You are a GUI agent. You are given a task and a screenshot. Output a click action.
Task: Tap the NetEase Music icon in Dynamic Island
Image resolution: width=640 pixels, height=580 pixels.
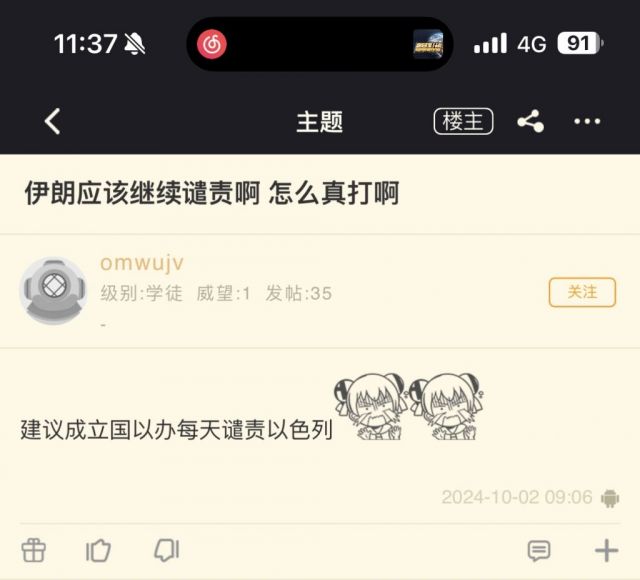(212, 44)
